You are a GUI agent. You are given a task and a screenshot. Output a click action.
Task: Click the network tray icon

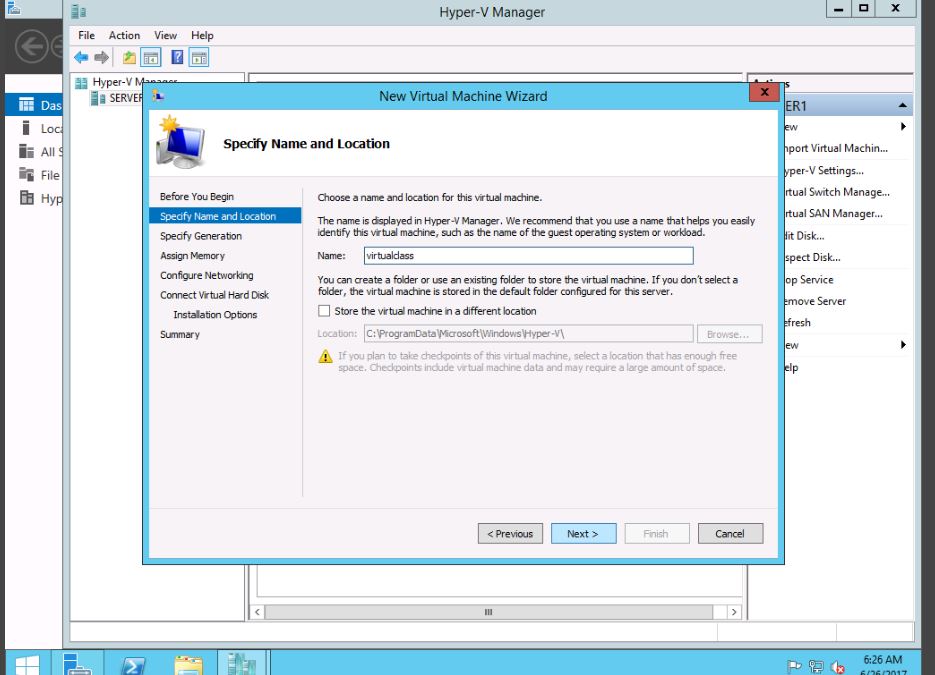coord(816,666)
